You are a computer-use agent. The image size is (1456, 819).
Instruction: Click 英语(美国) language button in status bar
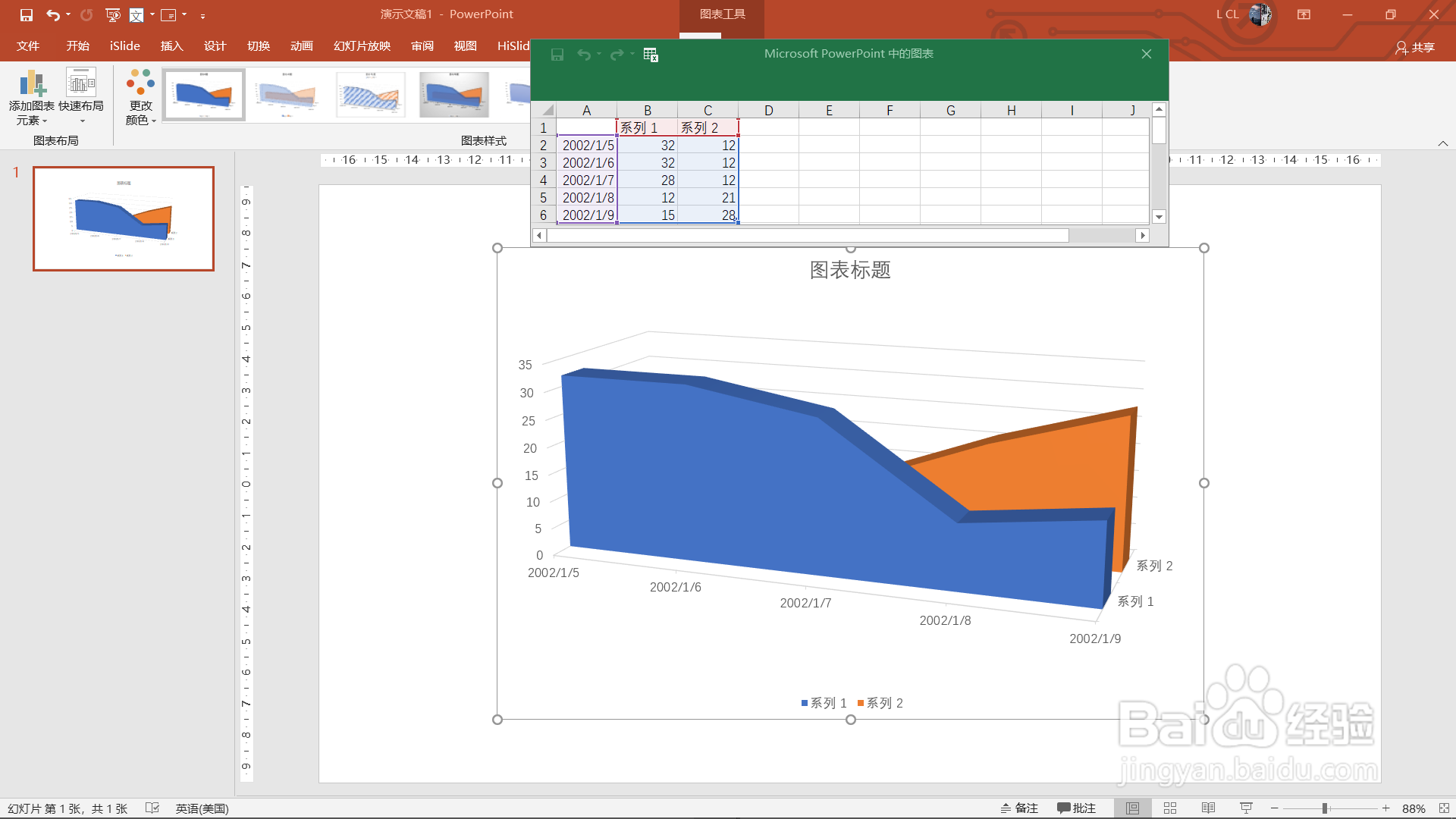[x=202, y=808]
